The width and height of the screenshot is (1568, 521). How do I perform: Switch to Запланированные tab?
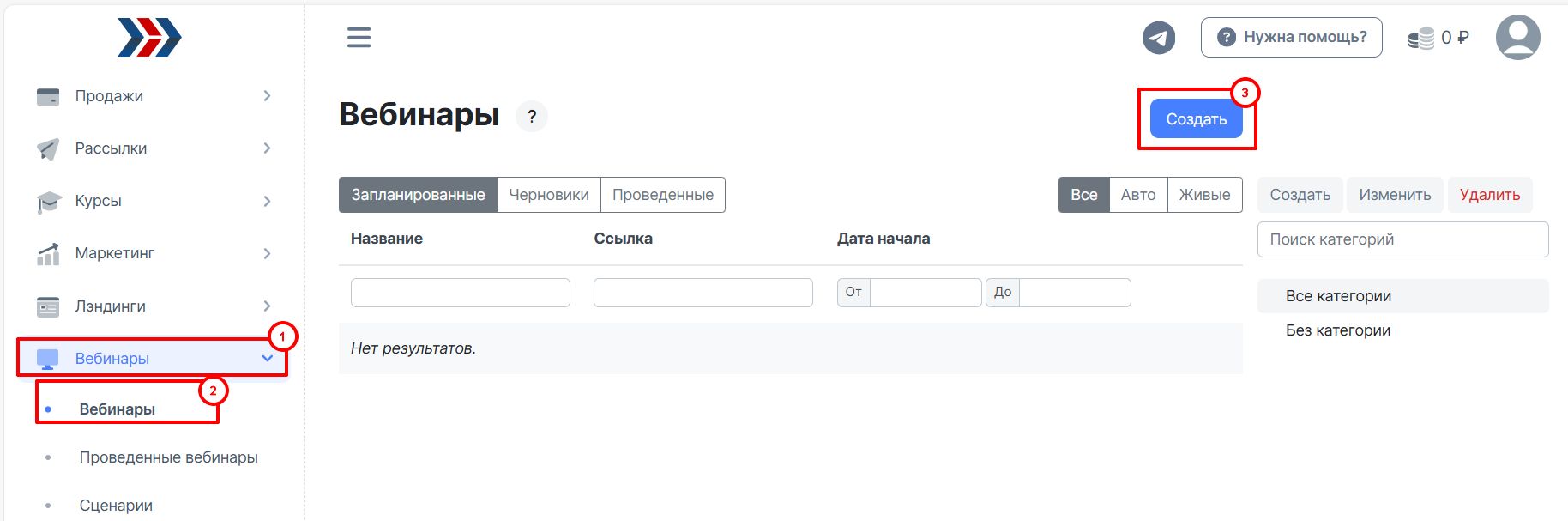click(x=418, y=195)
